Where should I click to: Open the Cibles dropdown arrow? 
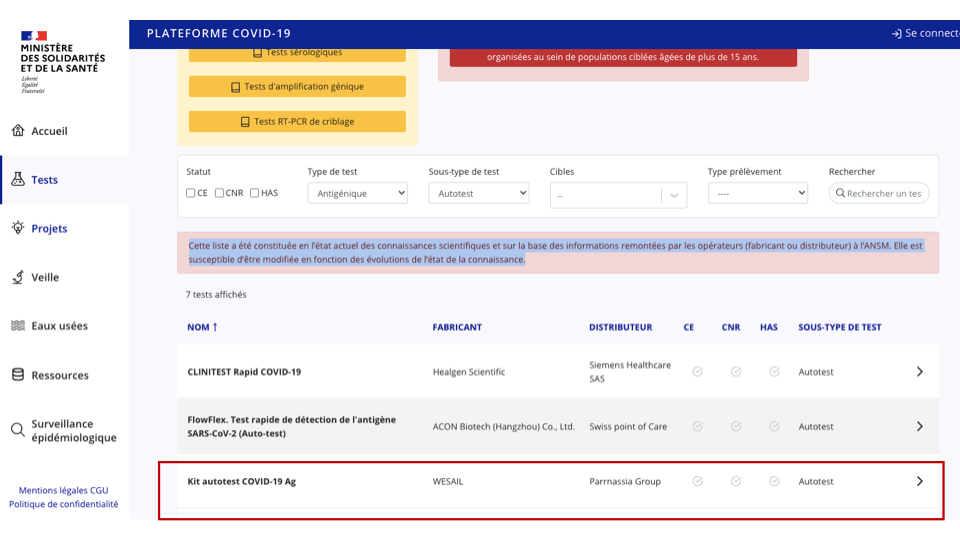[x=674, y=195]
